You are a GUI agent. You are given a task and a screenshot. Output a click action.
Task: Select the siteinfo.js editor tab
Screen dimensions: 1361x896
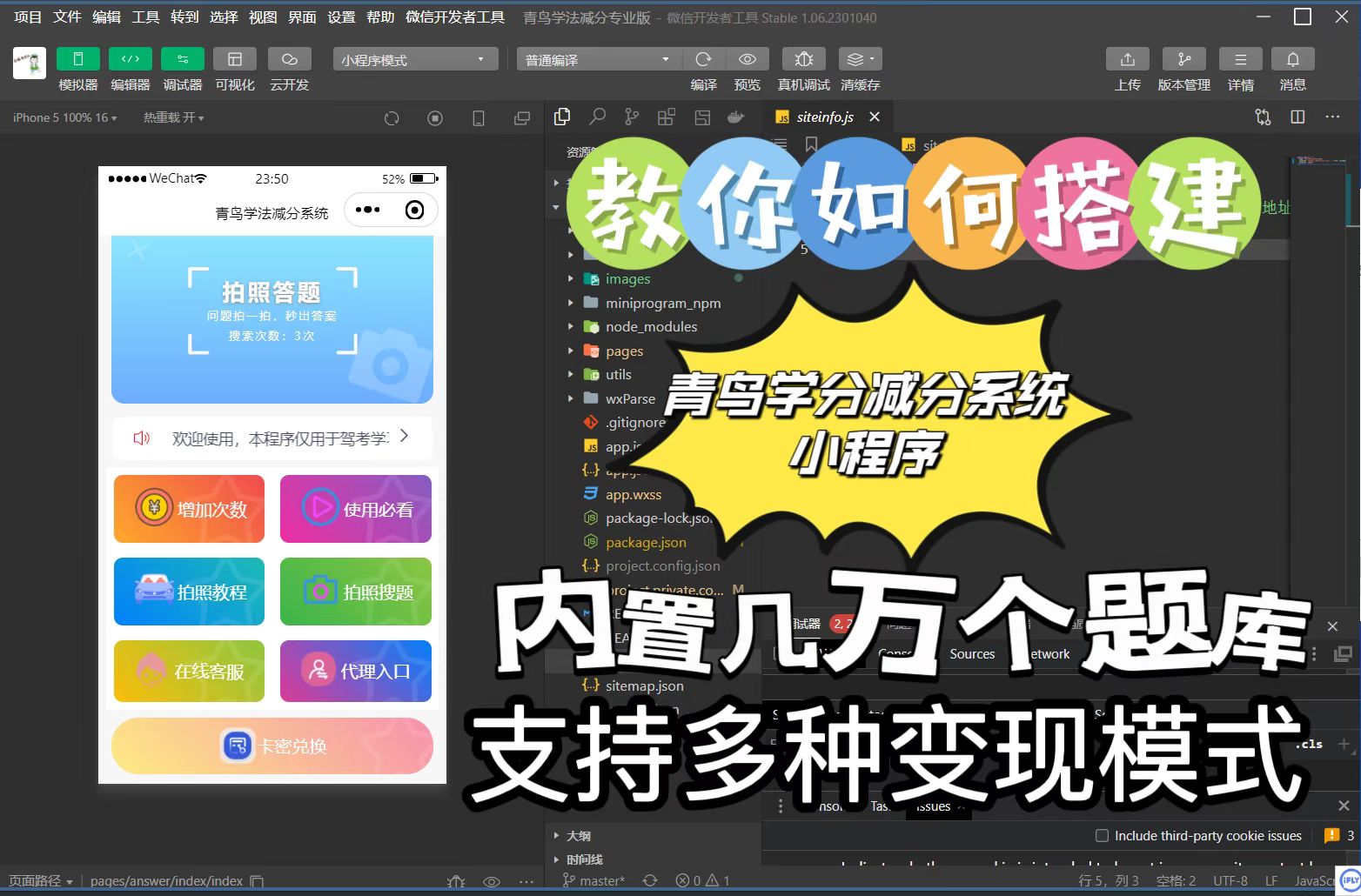827,117
